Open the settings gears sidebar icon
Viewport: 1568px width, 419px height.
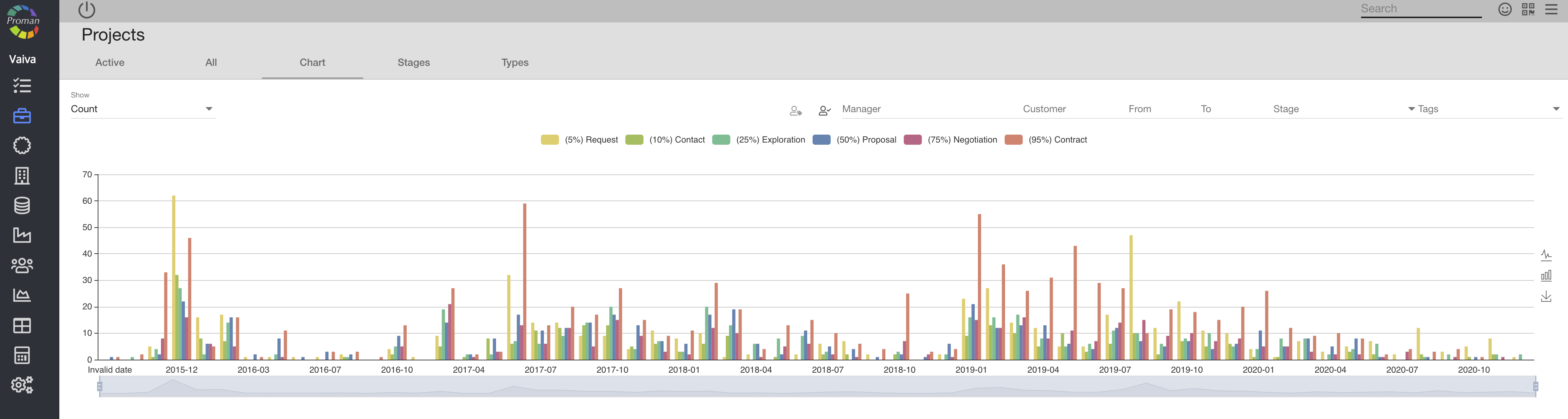point(22,385)
